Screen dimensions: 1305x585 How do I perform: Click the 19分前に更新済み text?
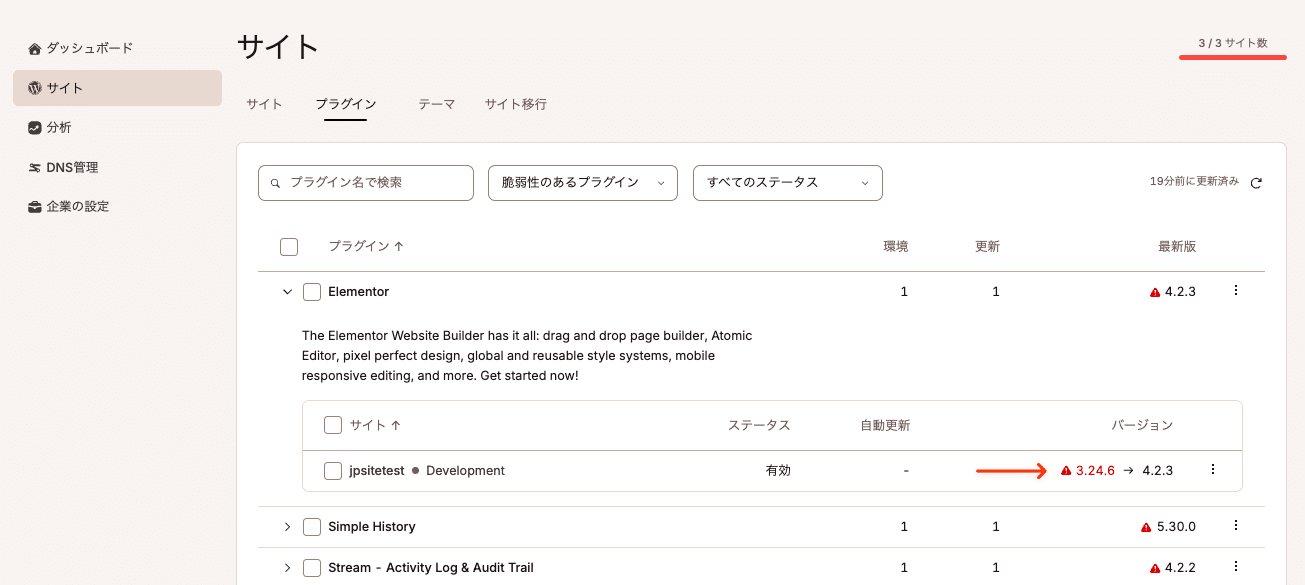click(1194, 182)
